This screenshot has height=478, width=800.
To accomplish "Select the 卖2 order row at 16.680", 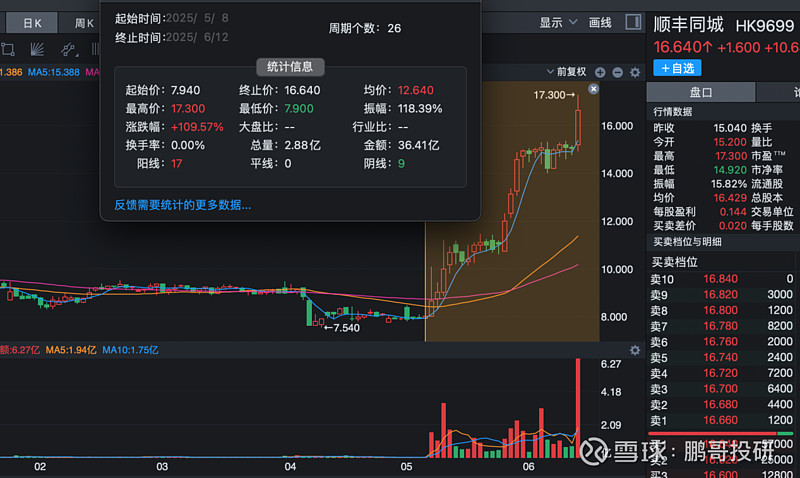I will click(722, 405).
